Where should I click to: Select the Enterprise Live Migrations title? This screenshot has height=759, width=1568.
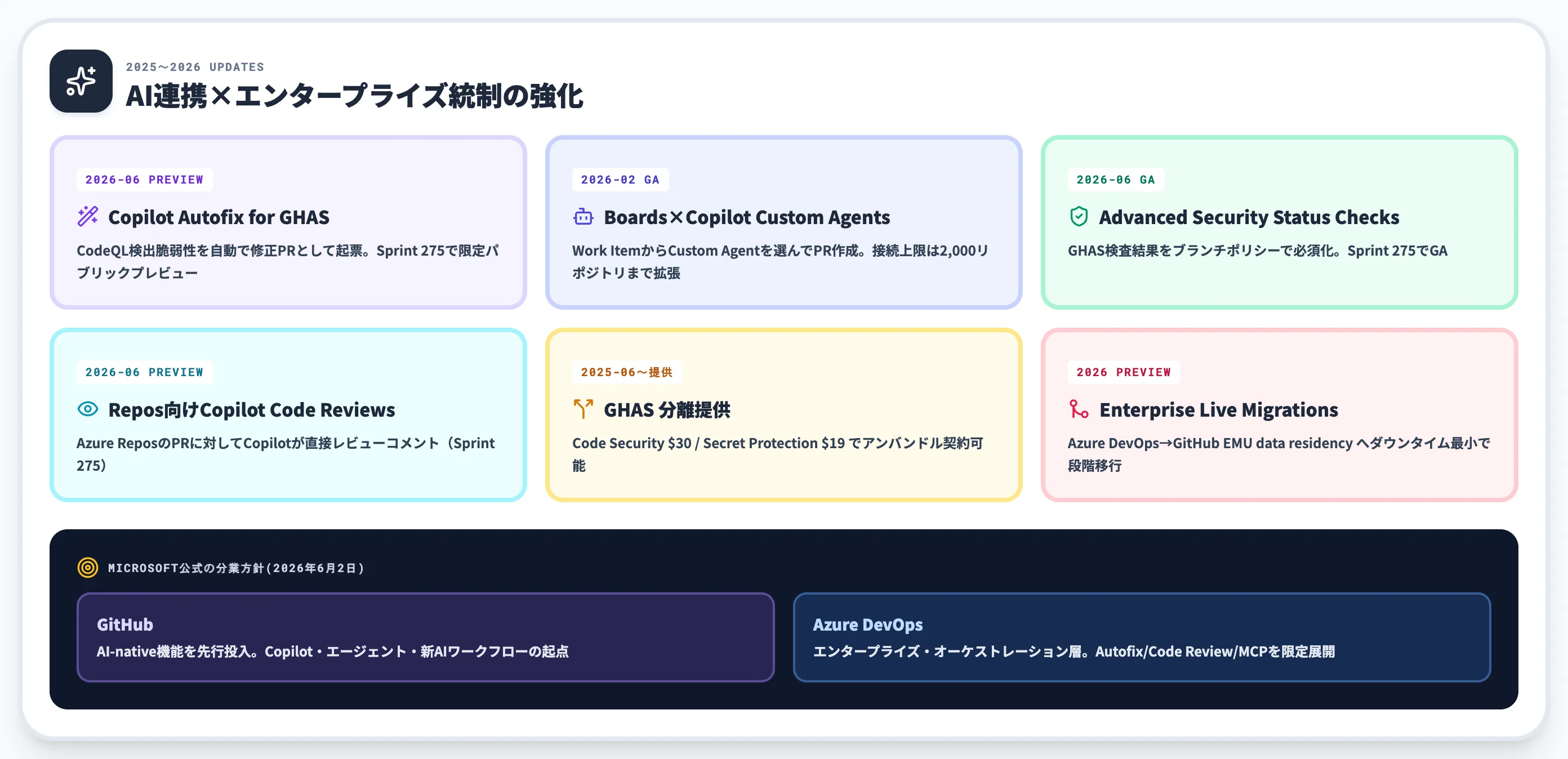coord(1219,410)
